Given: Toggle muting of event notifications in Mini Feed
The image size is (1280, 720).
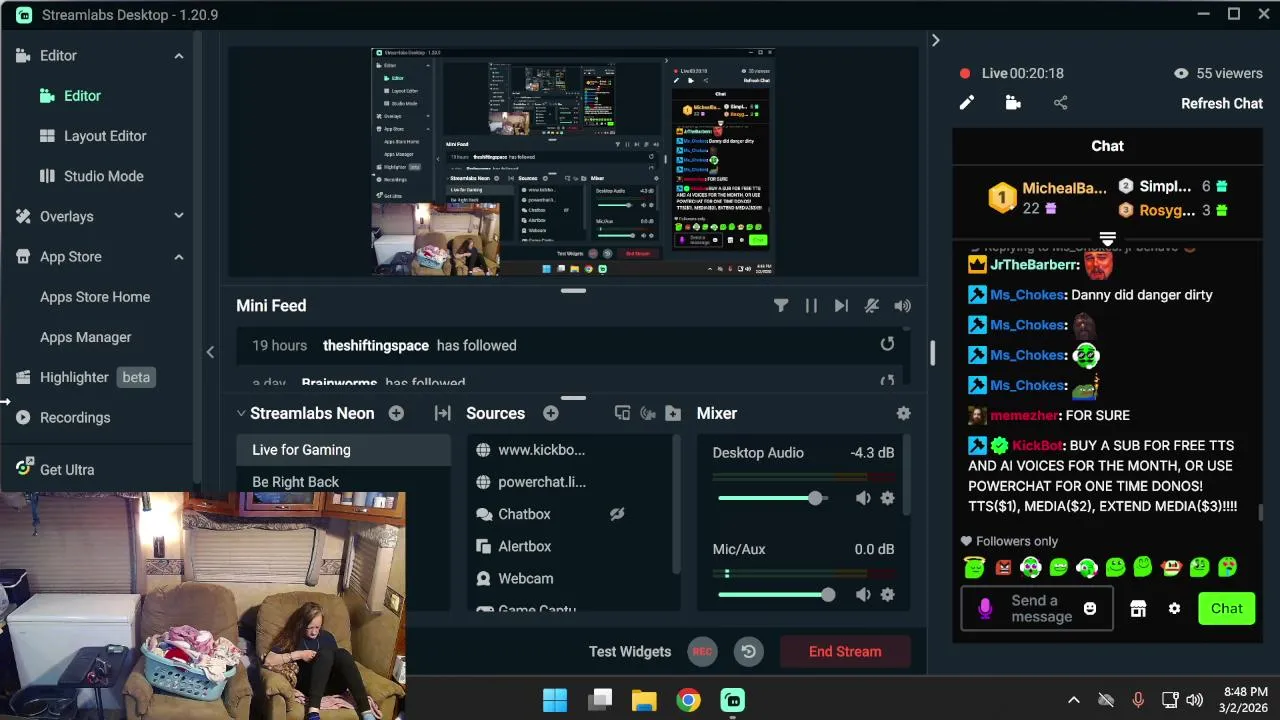Looking at the screenshot, I should (872, 306).
